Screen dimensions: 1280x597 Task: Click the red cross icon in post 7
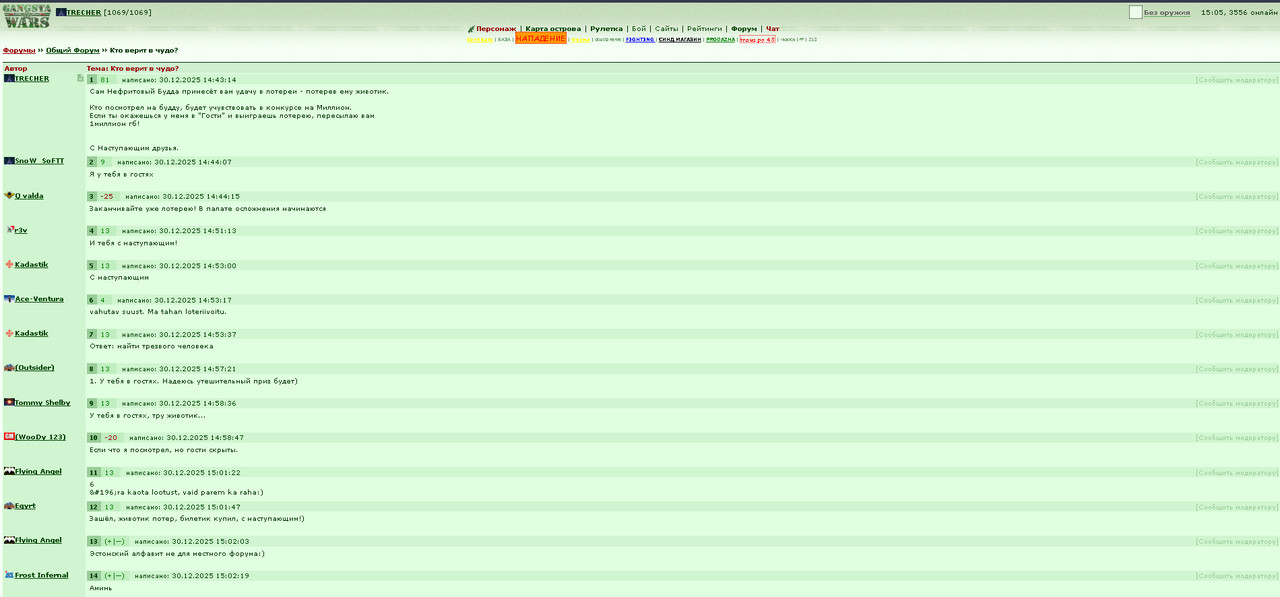[x=9, y=333]
